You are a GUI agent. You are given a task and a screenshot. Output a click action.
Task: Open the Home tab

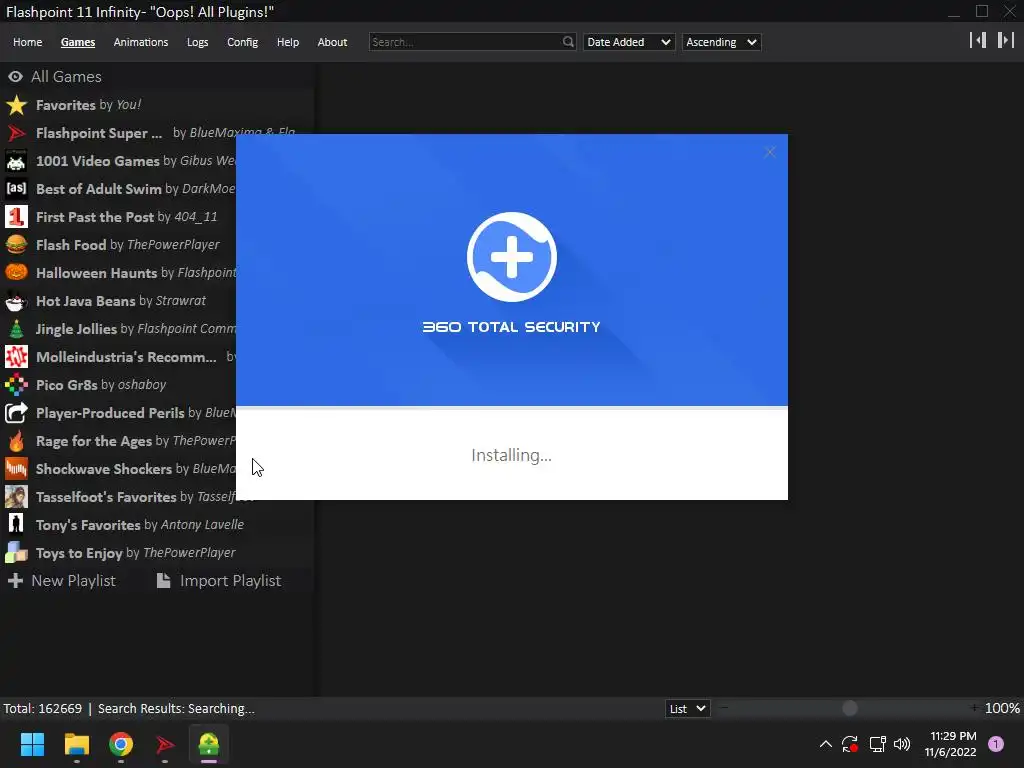27,42
